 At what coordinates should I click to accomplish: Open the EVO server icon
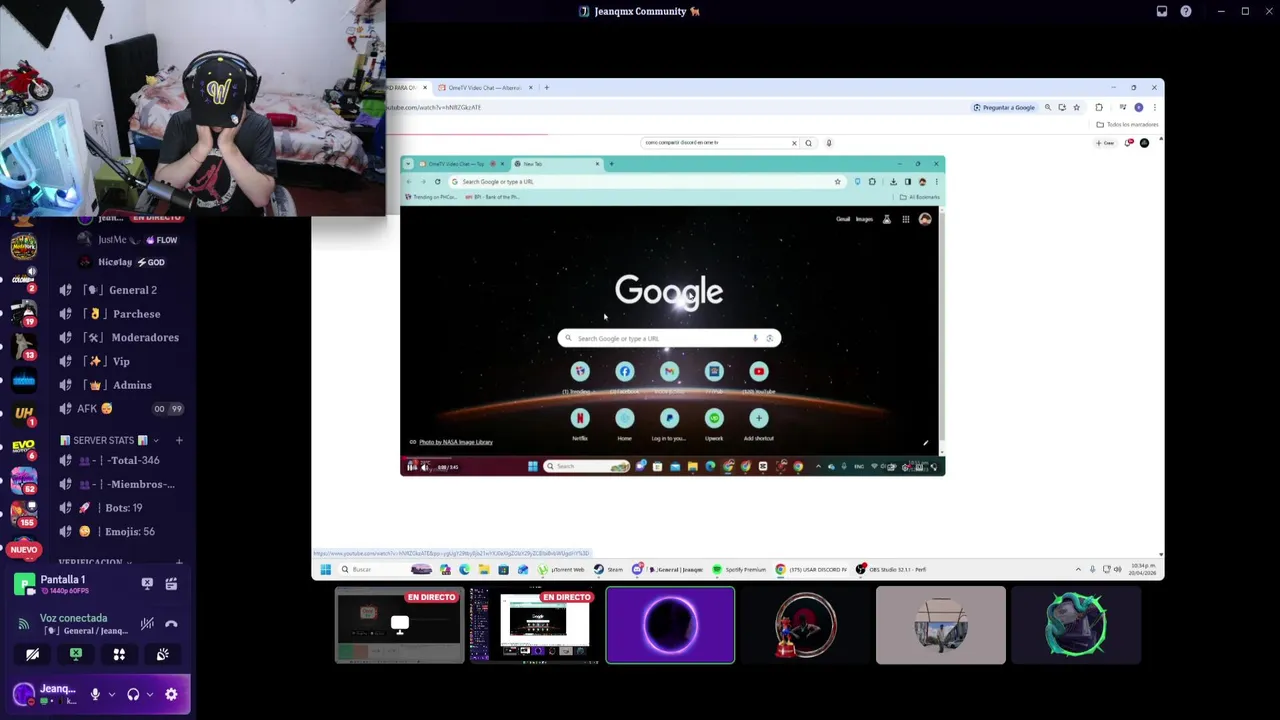(24, 446)
